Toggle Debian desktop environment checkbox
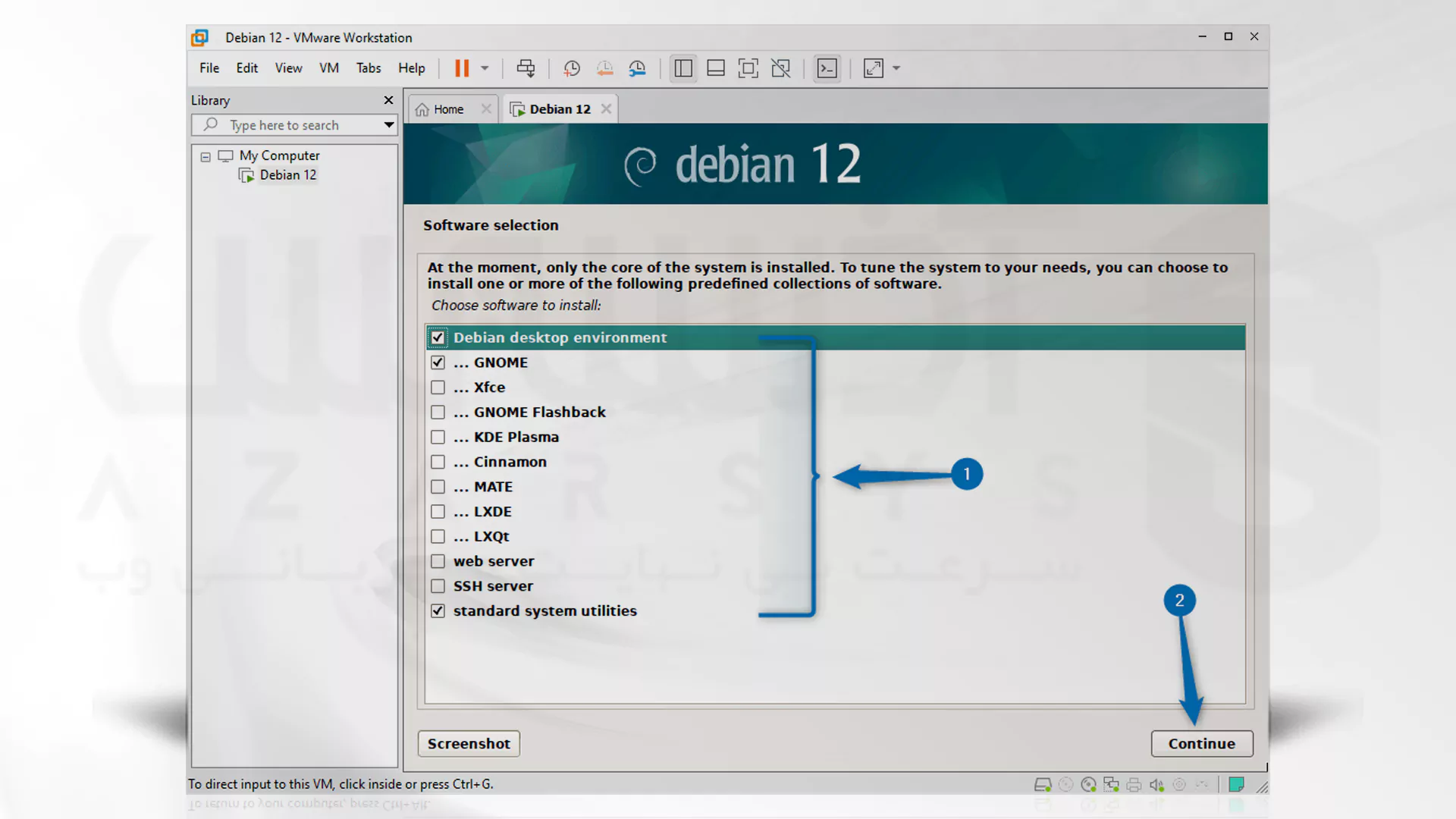The width and height of the screenshot is (1456, 819). pos(438,337)
